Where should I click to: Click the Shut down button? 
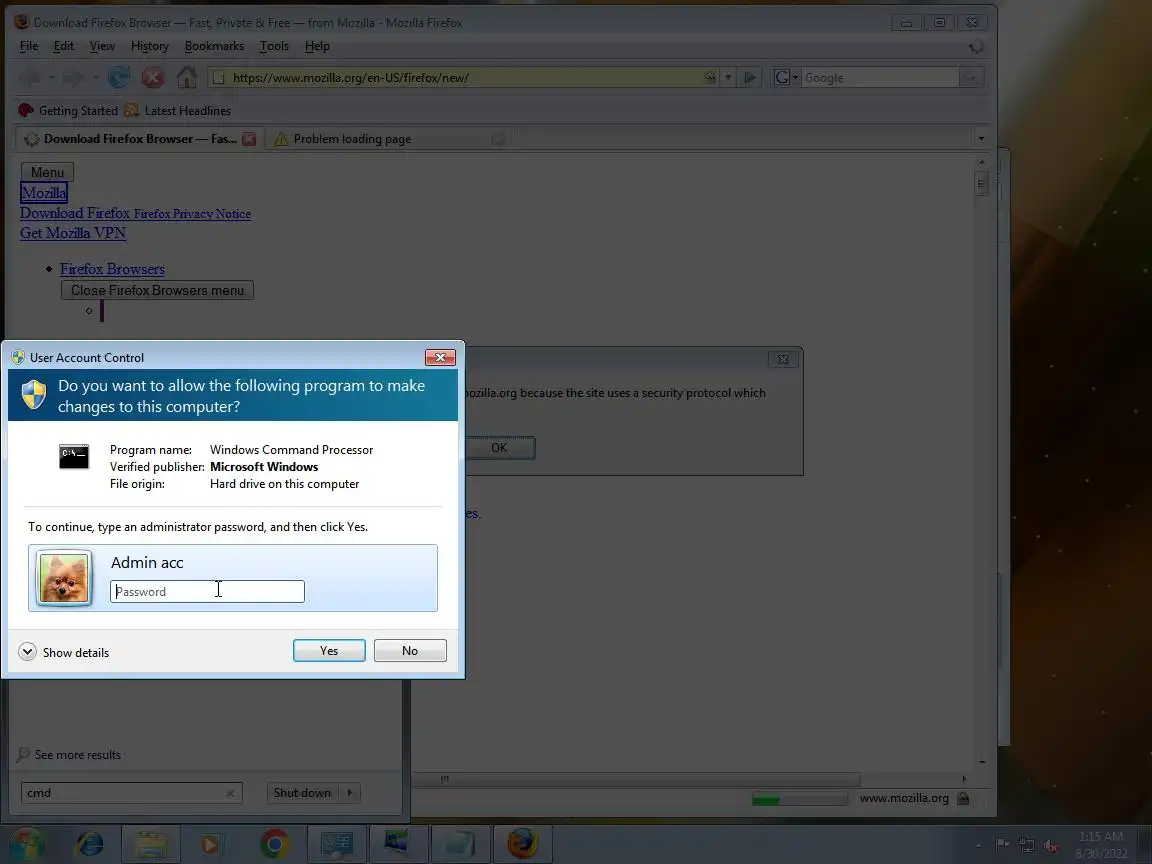click(302, 793)
